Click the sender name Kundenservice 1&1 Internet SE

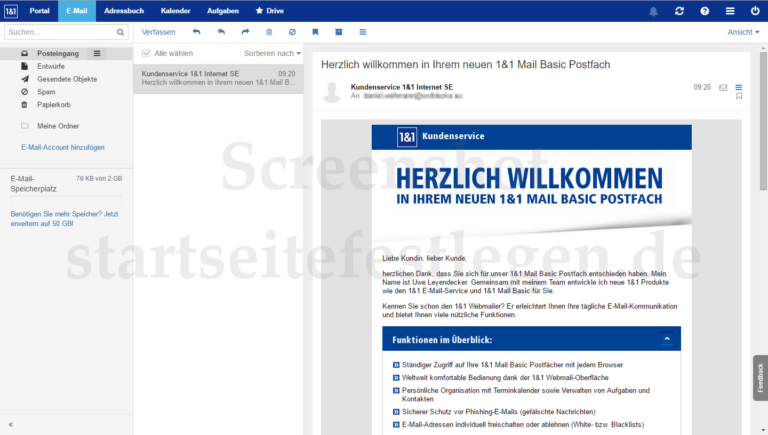pyautogui.click(x=402, y=87)
